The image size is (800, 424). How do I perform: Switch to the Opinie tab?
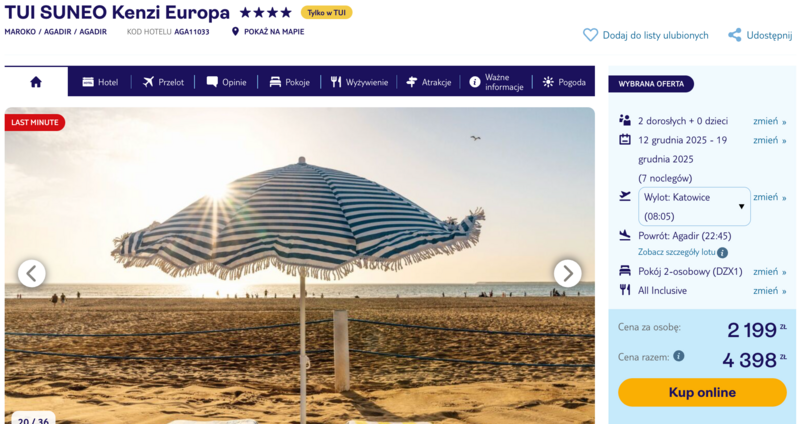227,82
